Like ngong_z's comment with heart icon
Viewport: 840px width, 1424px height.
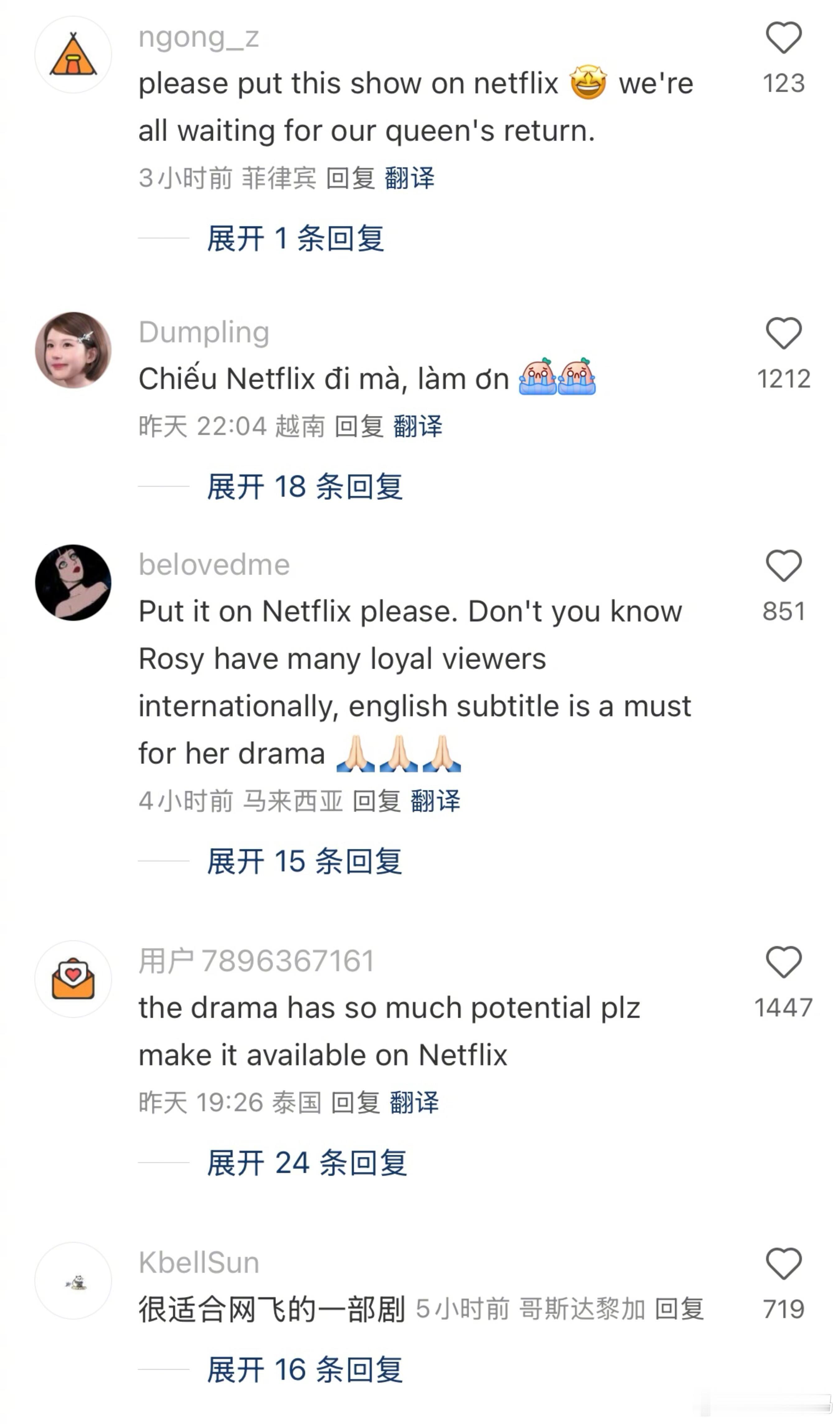783,38
